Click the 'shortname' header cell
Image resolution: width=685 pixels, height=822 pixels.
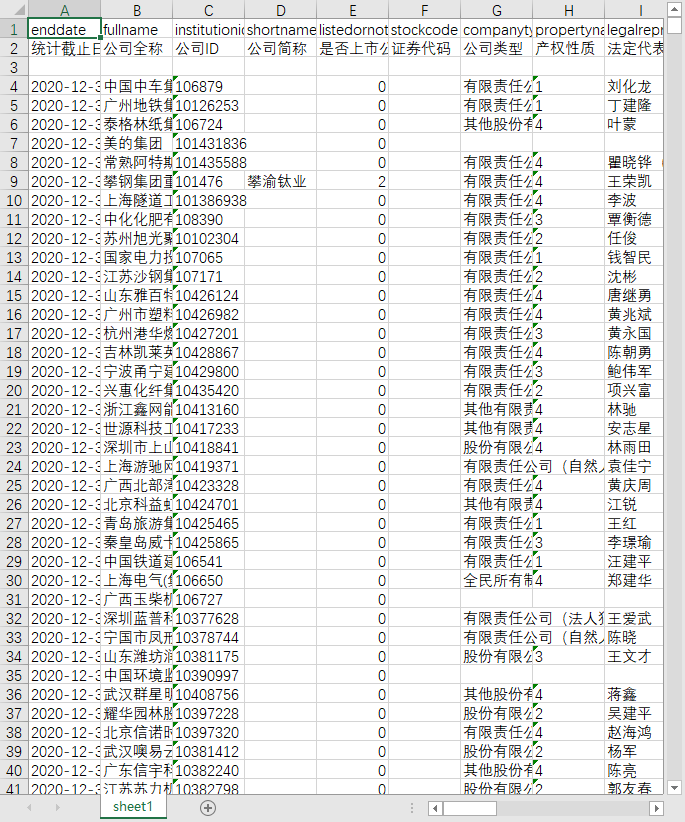280,29
